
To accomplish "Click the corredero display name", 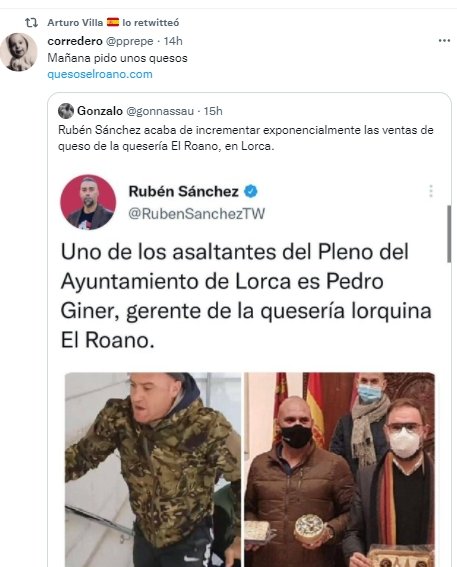I will tap(75, 41).
